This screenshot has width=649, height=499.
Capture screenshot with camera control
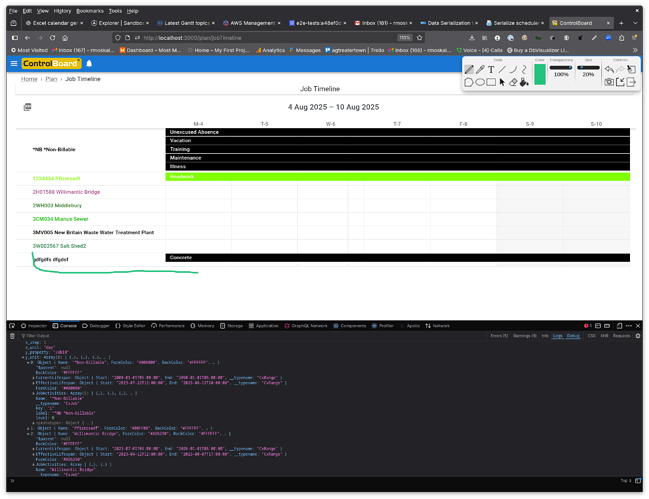(609, 82)
